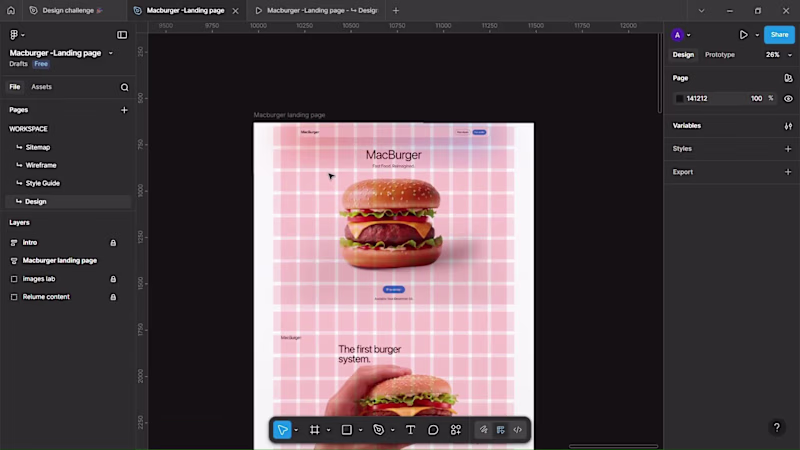The width and height of the screenshot is (800, 450).
Task: Select the Text tool
Action: [410, 430]
